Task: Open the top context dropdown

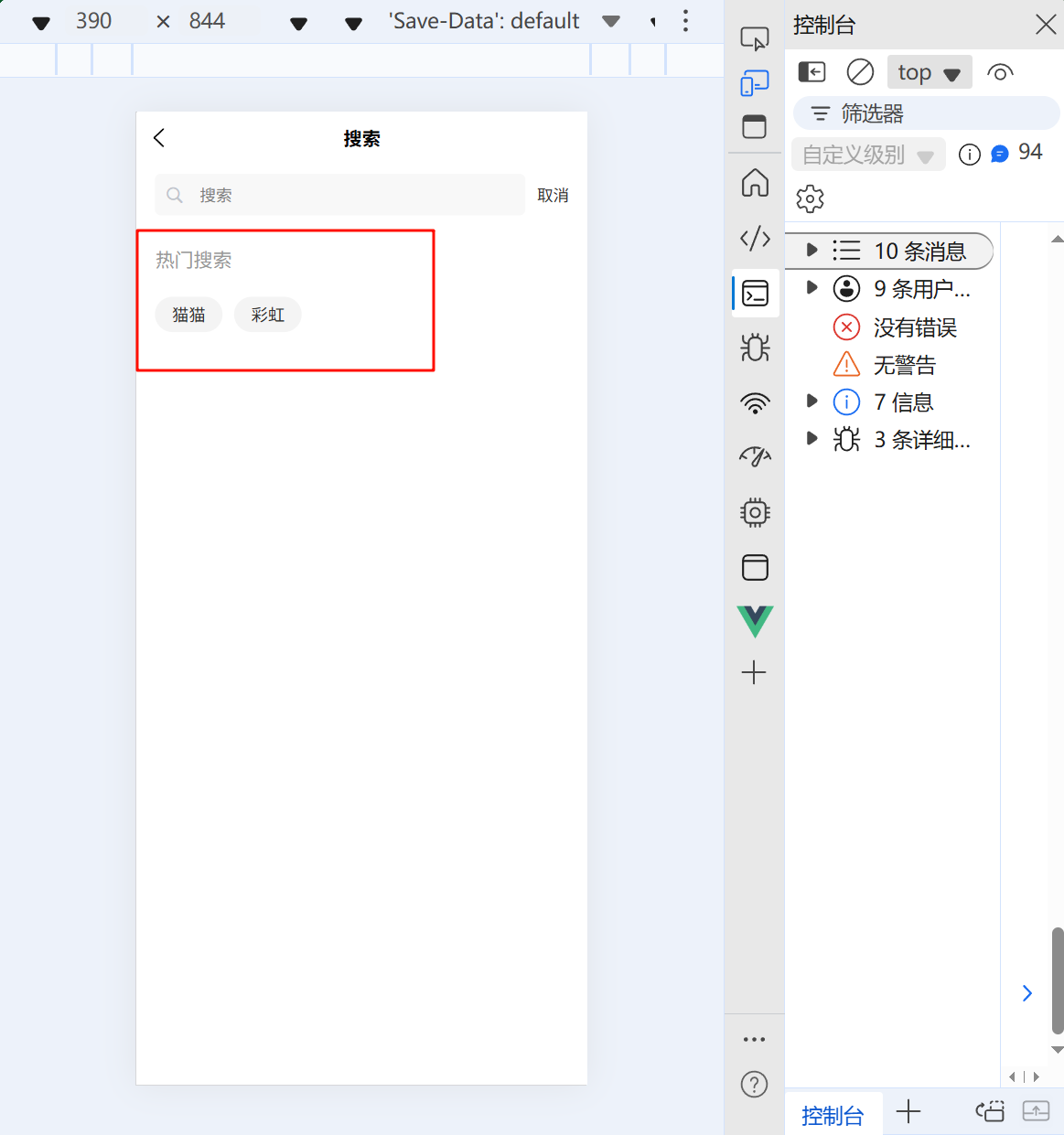Action: (930, 72)
